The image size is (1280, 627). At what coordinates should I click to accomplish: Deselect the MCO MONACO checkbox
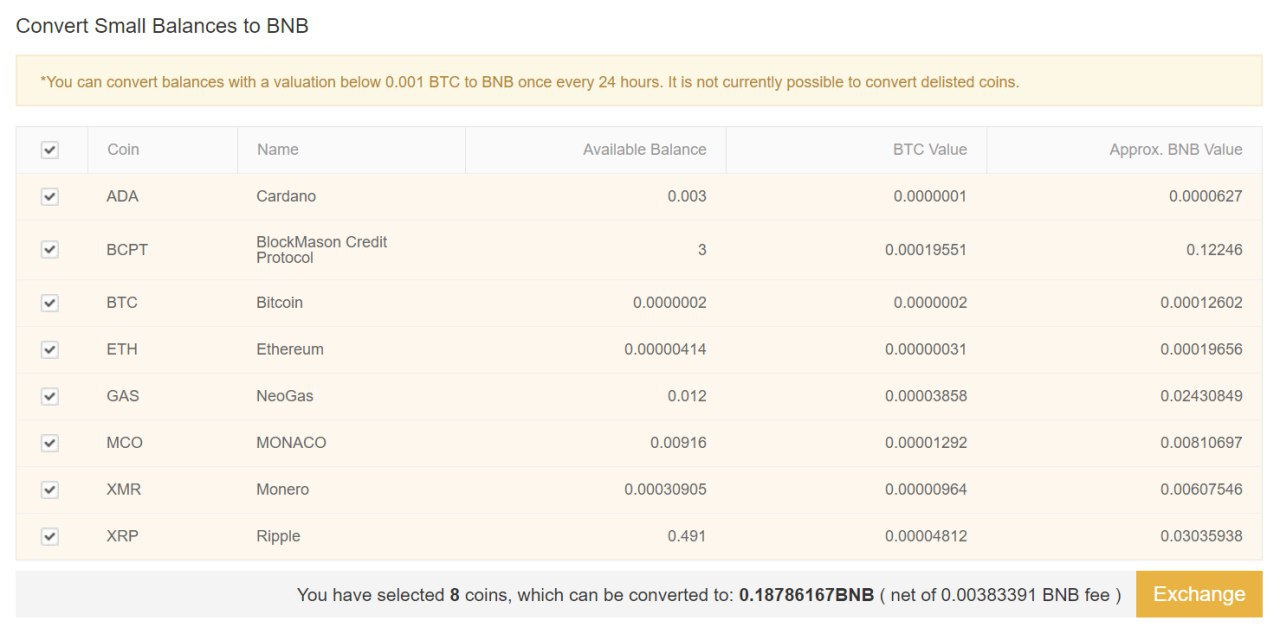tap(50, 443)
